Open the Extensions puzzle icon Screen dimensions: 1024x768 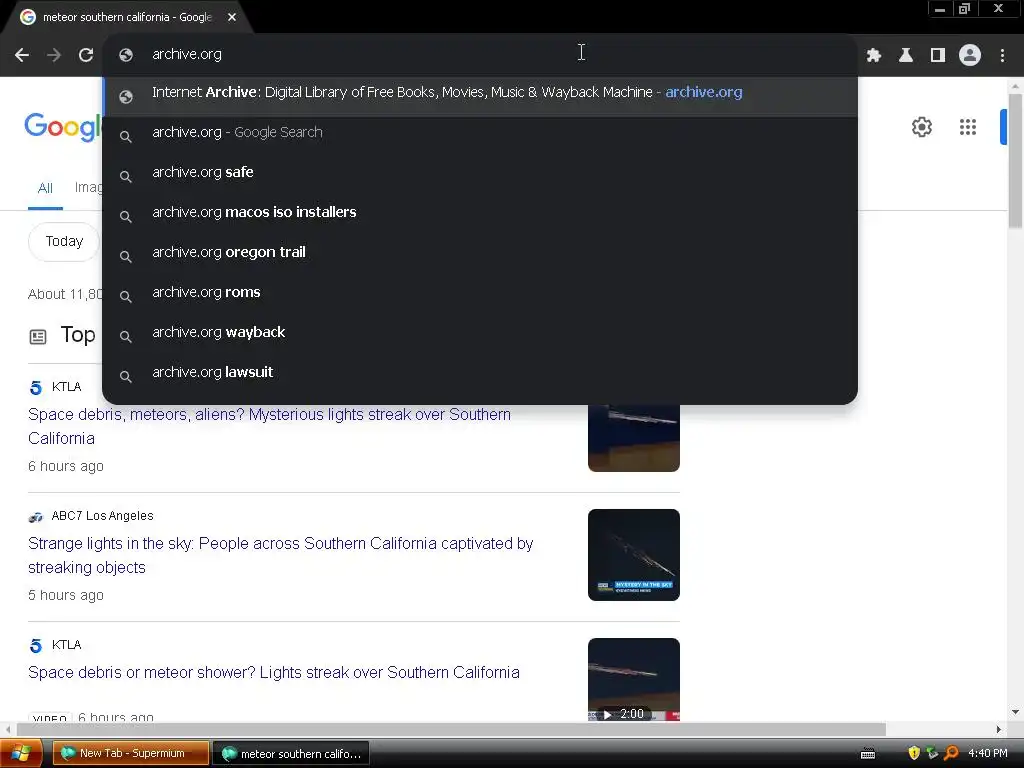[x=874, y=56]
